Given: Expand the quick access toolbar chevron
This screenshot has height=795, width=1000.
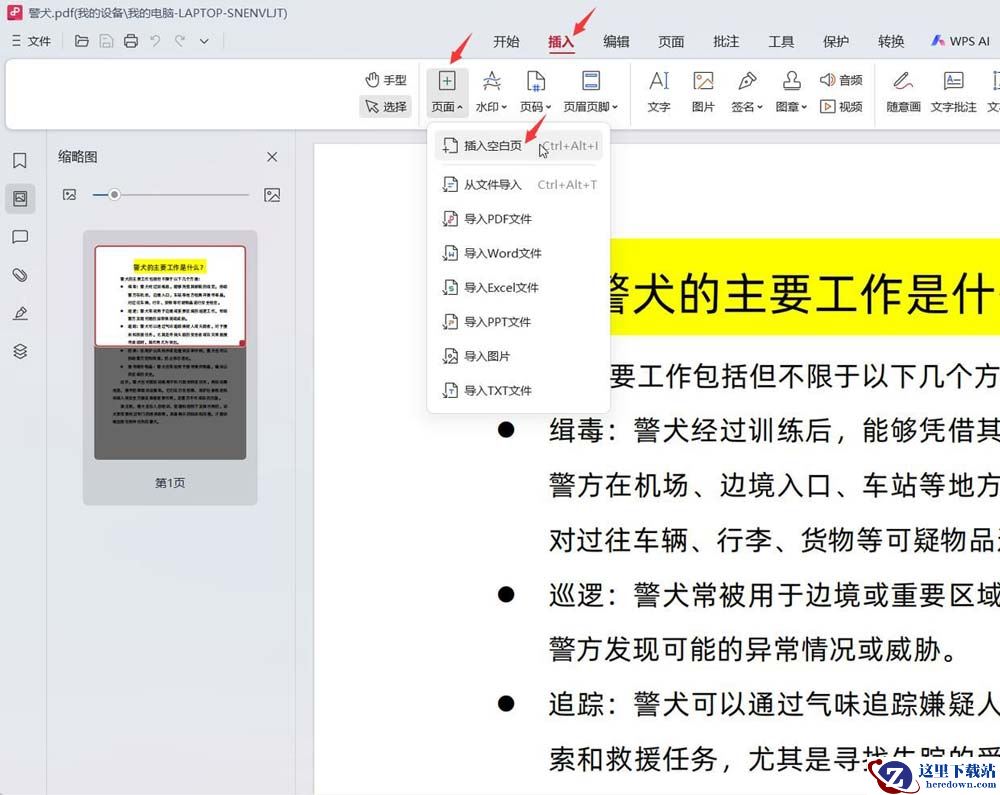Looking at the screenshot, I should click(204, 41).
